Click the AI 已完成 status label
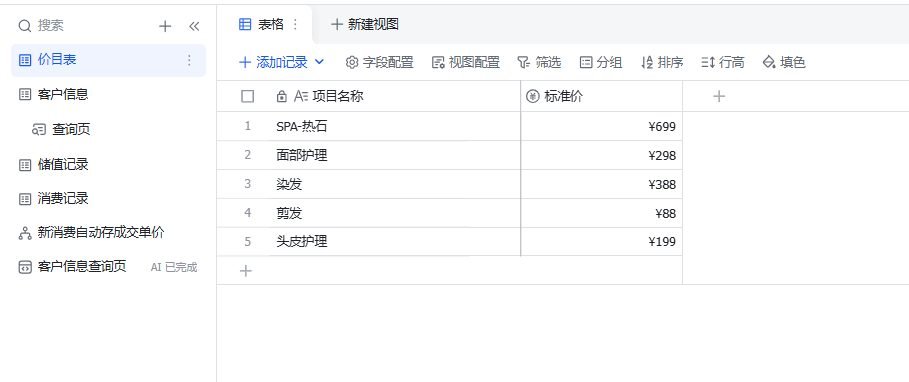This screenshot has width=909, height=382. pos(174,267)
